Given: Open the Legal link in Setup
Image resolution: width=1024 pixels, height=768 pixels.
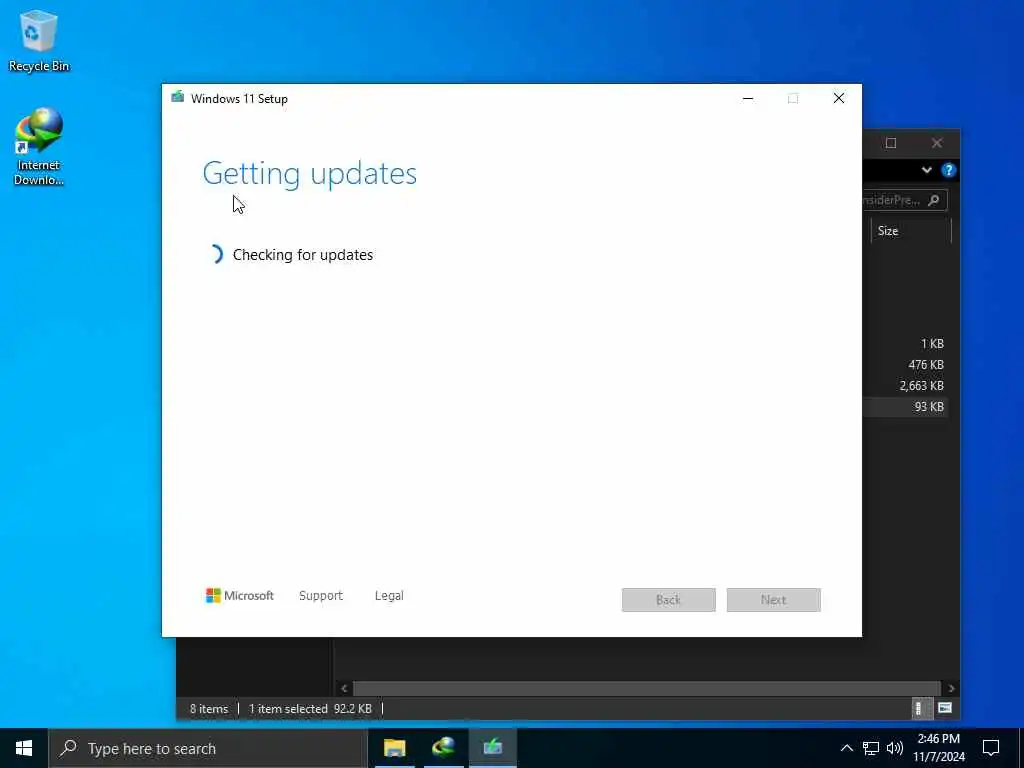Looking at the screenshot, I should (x=389, y=596).
